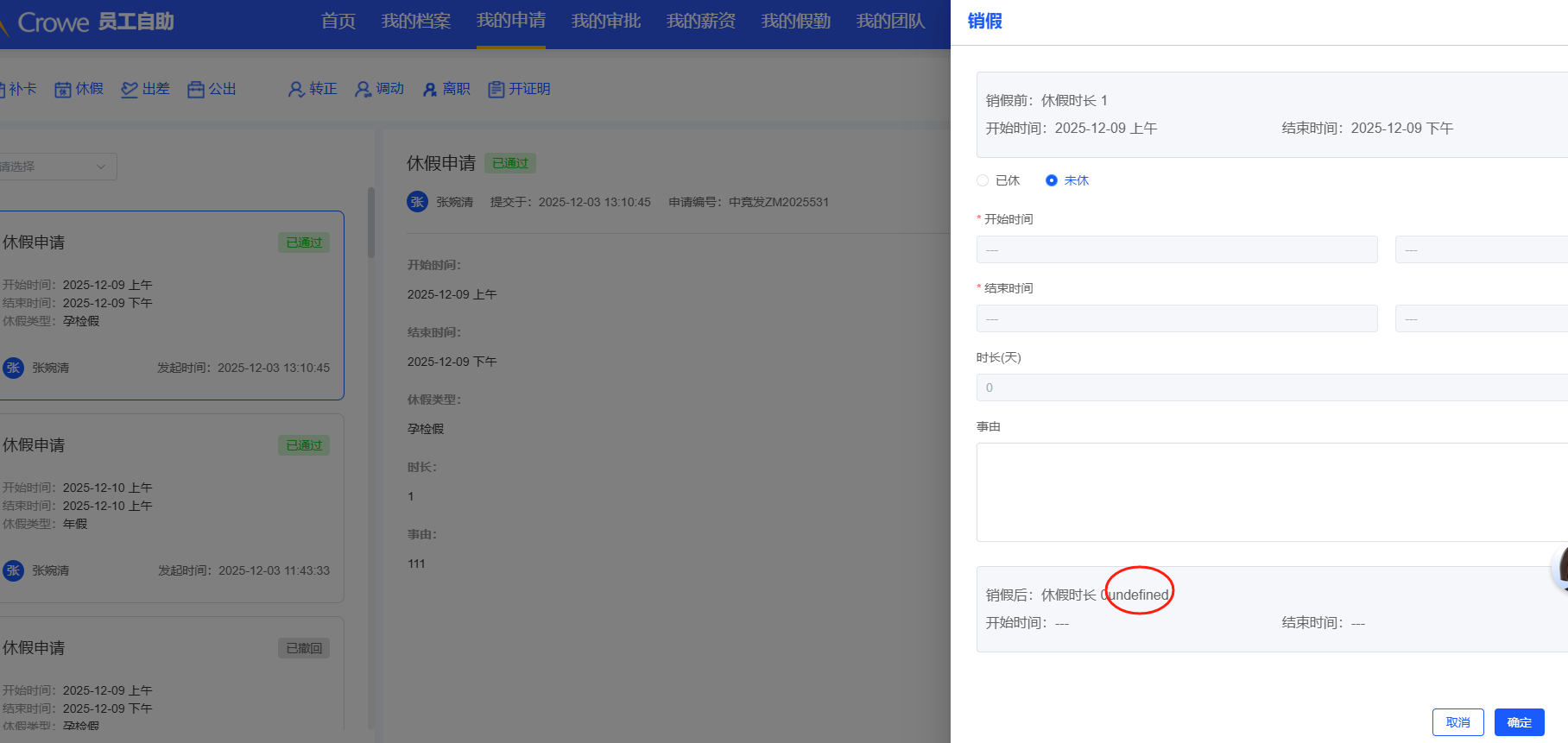Viewport: 1568px width, 743px height.
Task: Click 发起时间 2025-12-03 11:43:33 text
Action: click(x=244, y=570)
